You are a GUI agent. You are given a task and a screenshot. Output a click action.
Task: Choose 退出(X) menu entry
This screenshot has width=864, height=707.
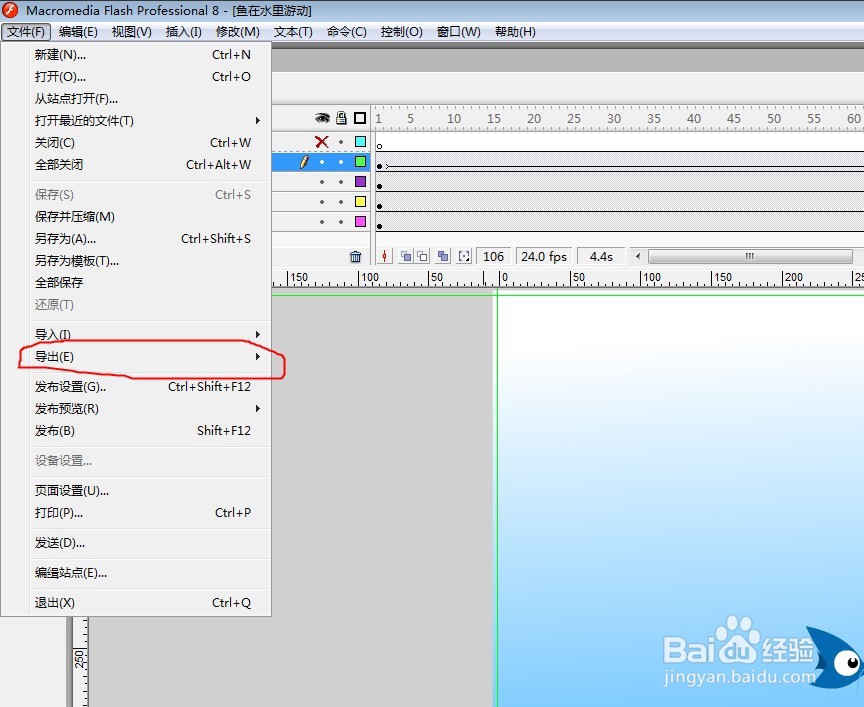pos(149,602)
